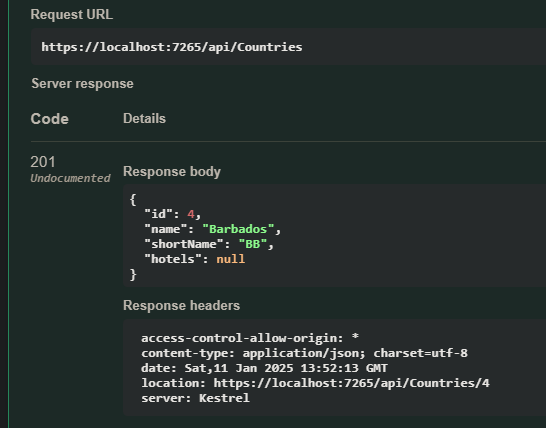Click the date header line
The width and height of the screenshot is (546, 428).
click(264, 368)
